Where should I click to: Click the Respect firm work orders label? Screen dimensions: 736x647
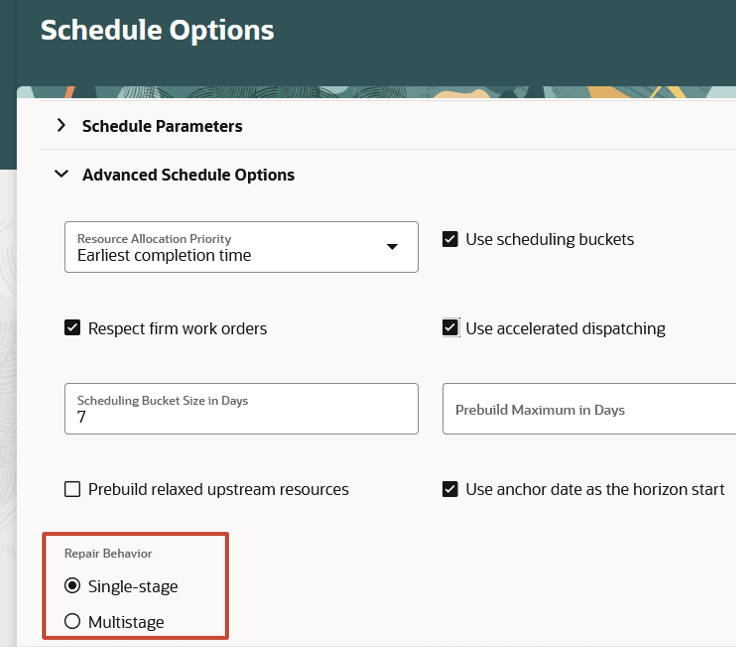click(x=177, y=329)
